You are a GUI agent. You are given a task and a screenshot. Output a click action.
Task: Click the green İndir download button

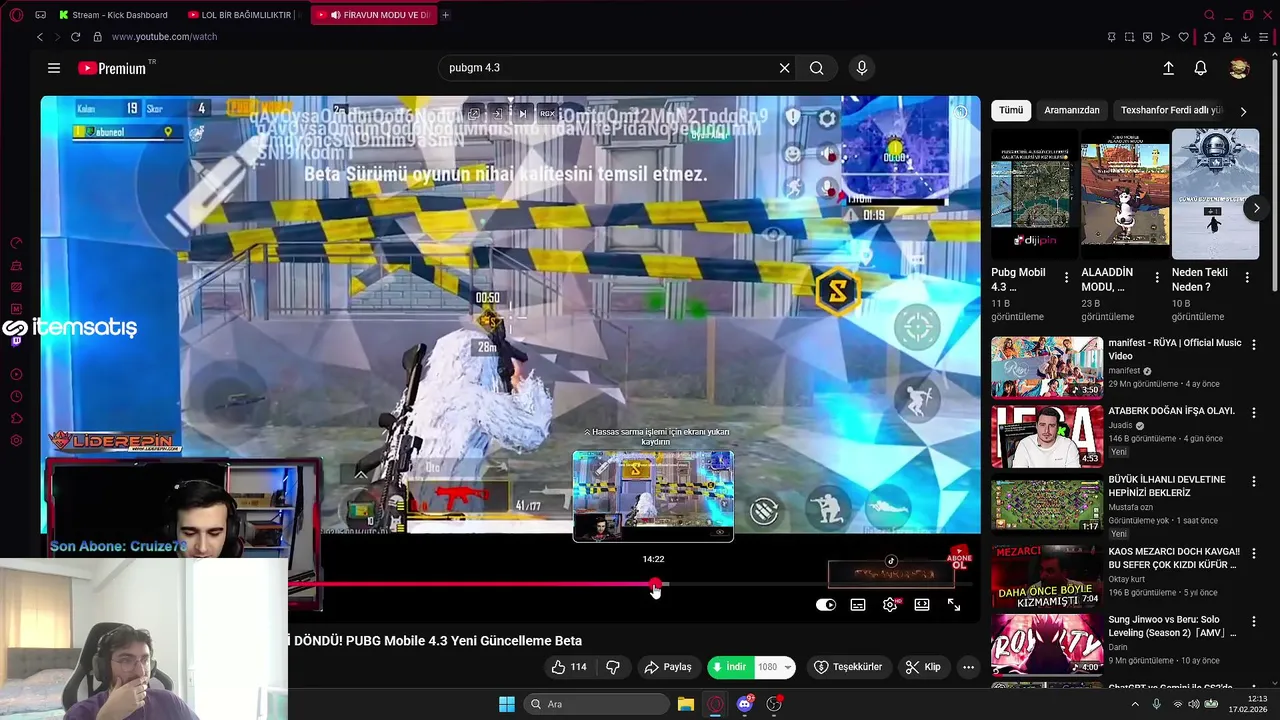coord(731,667)
